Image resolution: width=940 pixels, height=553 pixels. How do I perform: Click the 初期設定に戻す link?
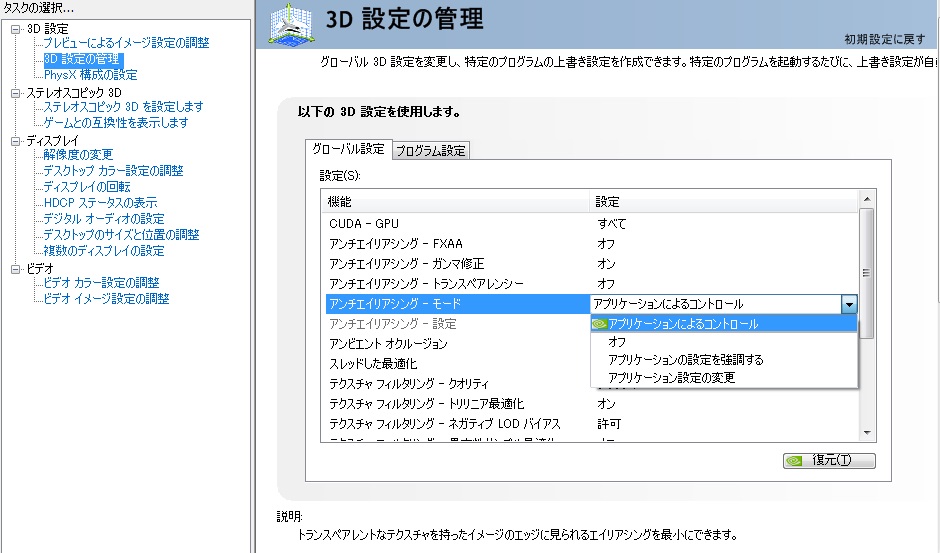(x=884, y=39)
